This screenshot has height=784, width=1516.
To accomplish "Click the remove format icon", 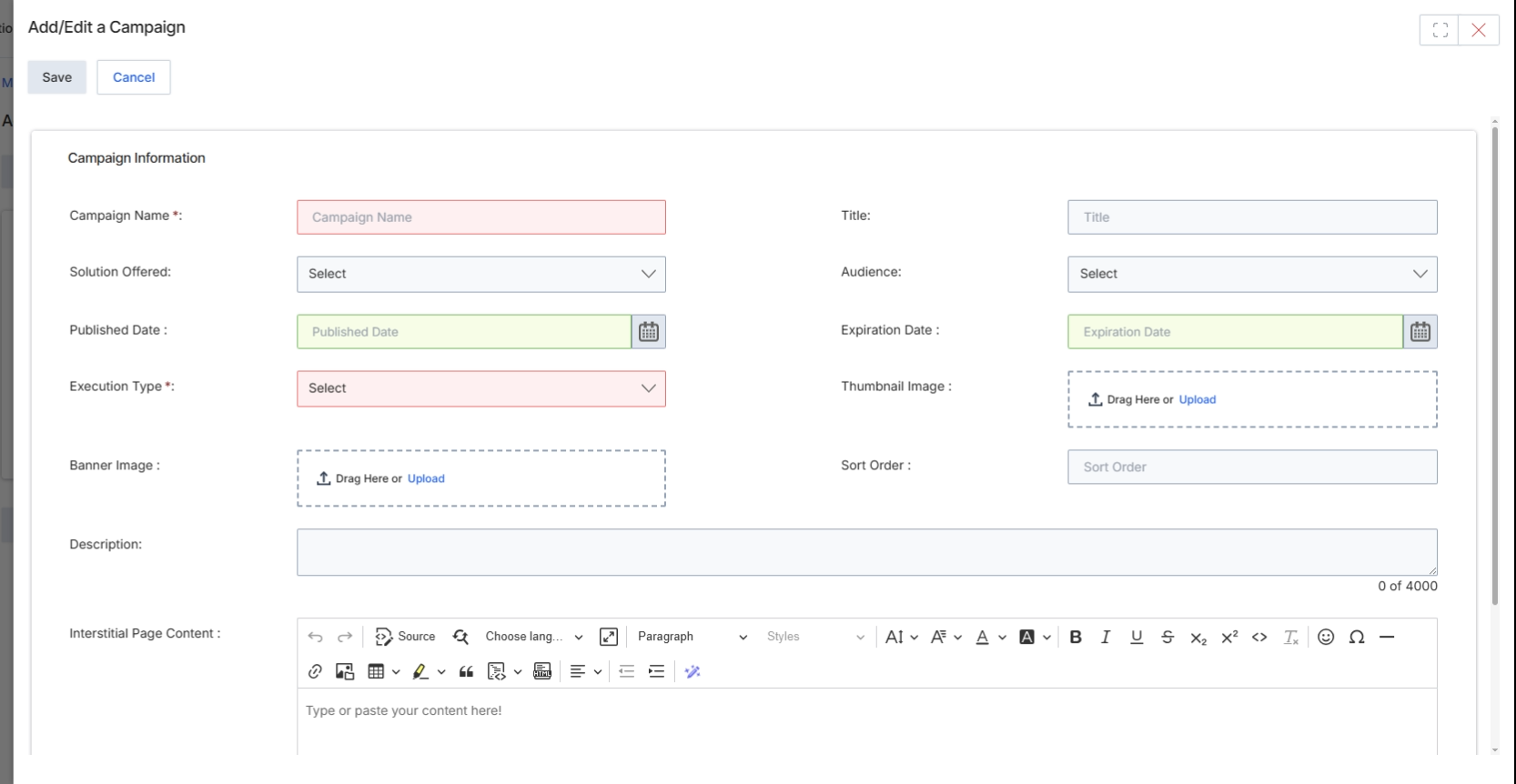I will [x=1291, y=638].
